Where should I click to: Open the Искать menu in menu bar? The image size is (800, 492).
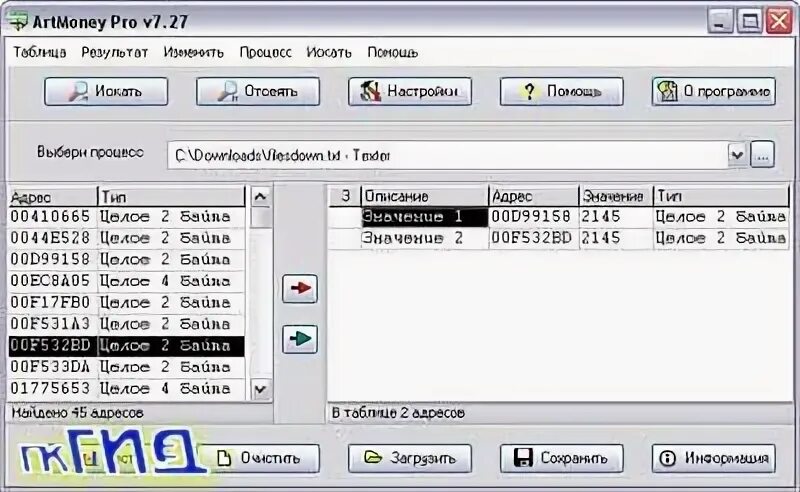[329, 52]
